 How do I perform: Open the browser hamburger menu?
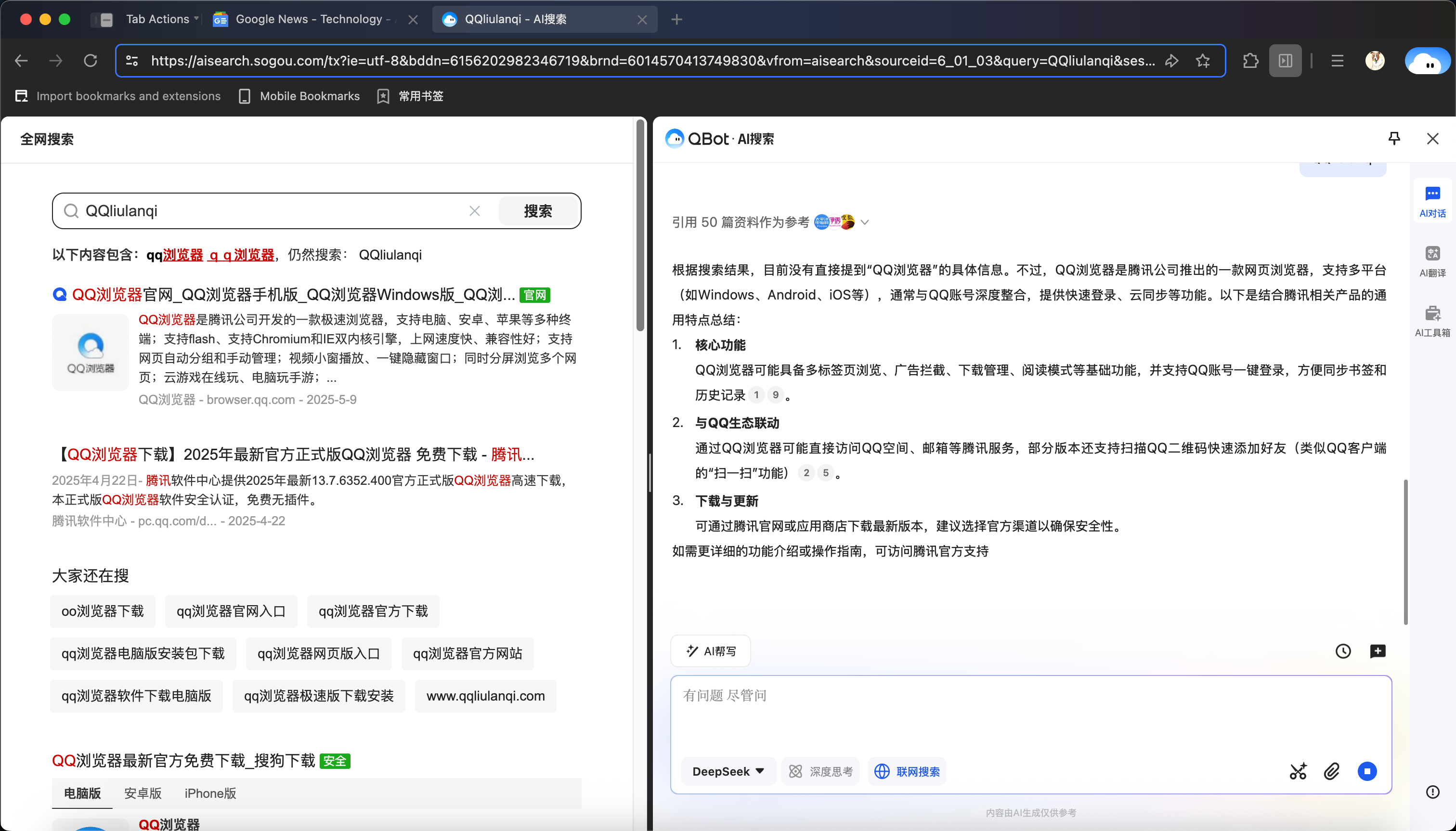1337,61
